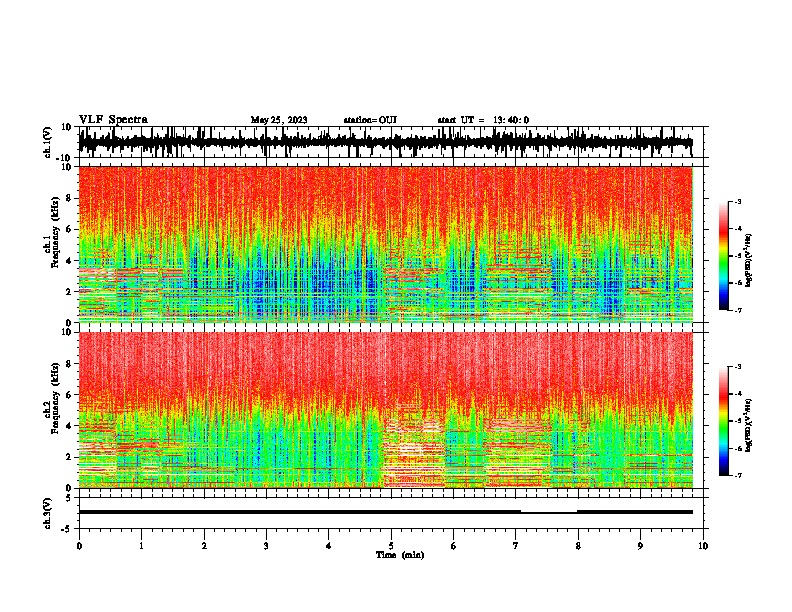Click the ch.2 frequency axis "6" tick label

pos(69,395)
